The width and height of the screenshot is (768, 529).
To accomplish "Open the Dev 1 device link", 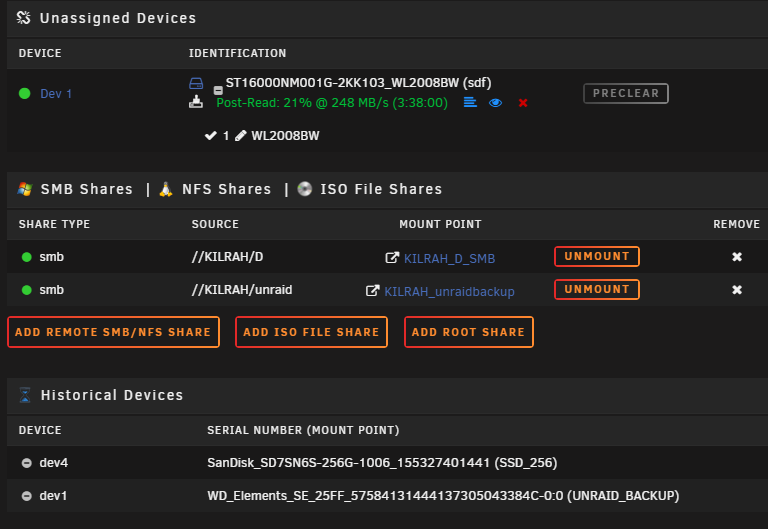I will [56, 94].
